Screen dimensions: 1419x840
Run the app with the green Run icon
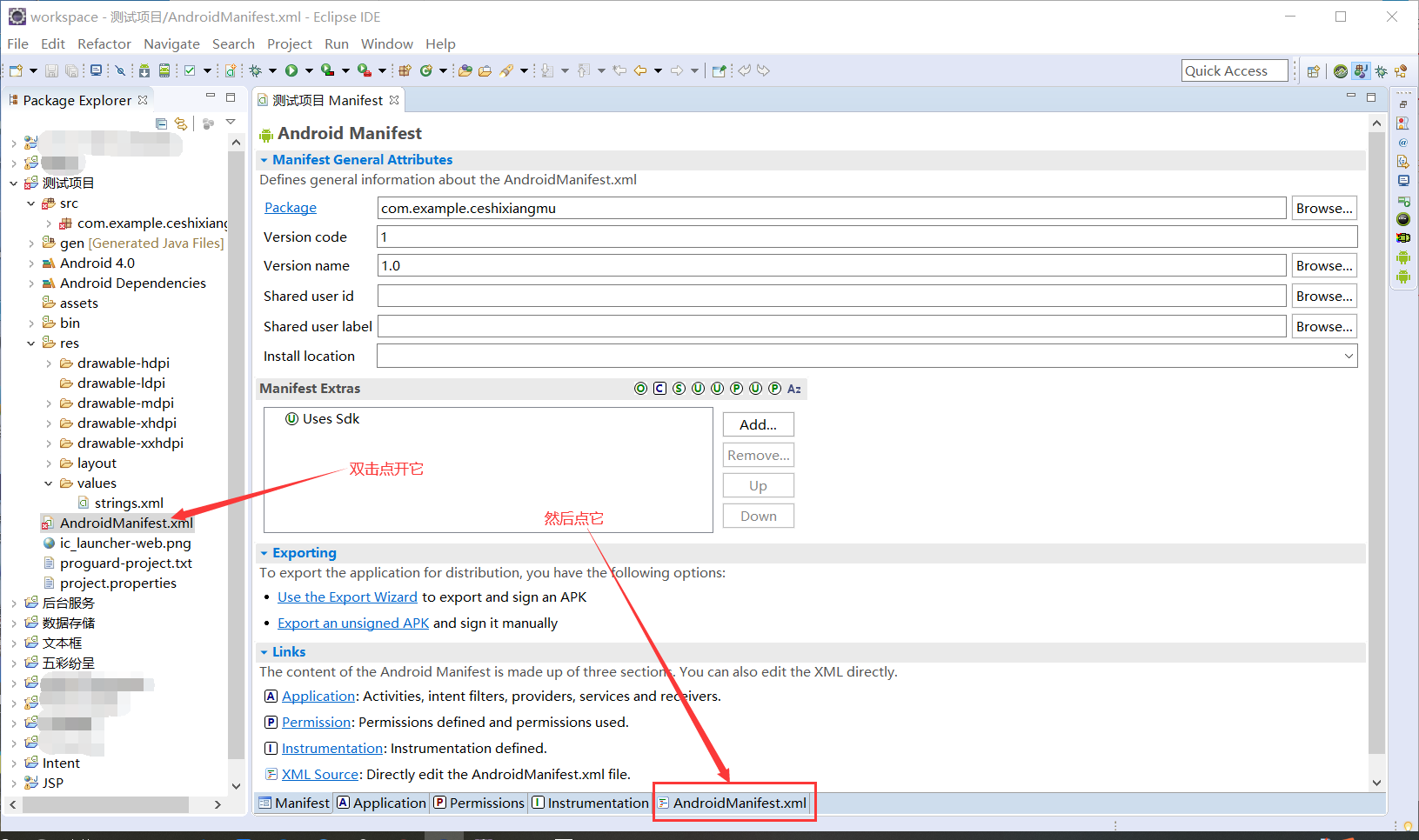(x=291, y=70)
